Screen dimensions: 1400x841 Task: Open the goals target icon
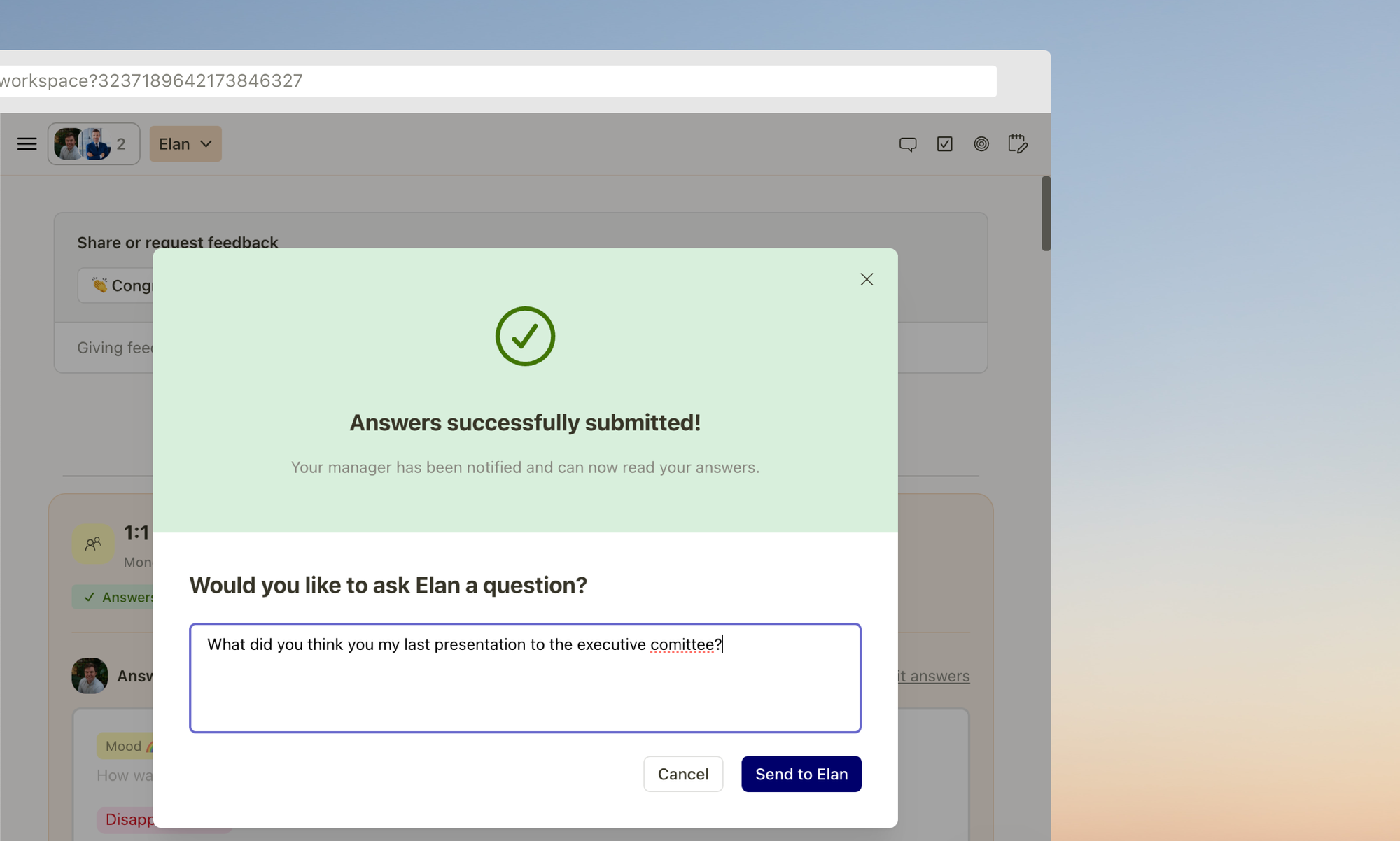(981, 143)
